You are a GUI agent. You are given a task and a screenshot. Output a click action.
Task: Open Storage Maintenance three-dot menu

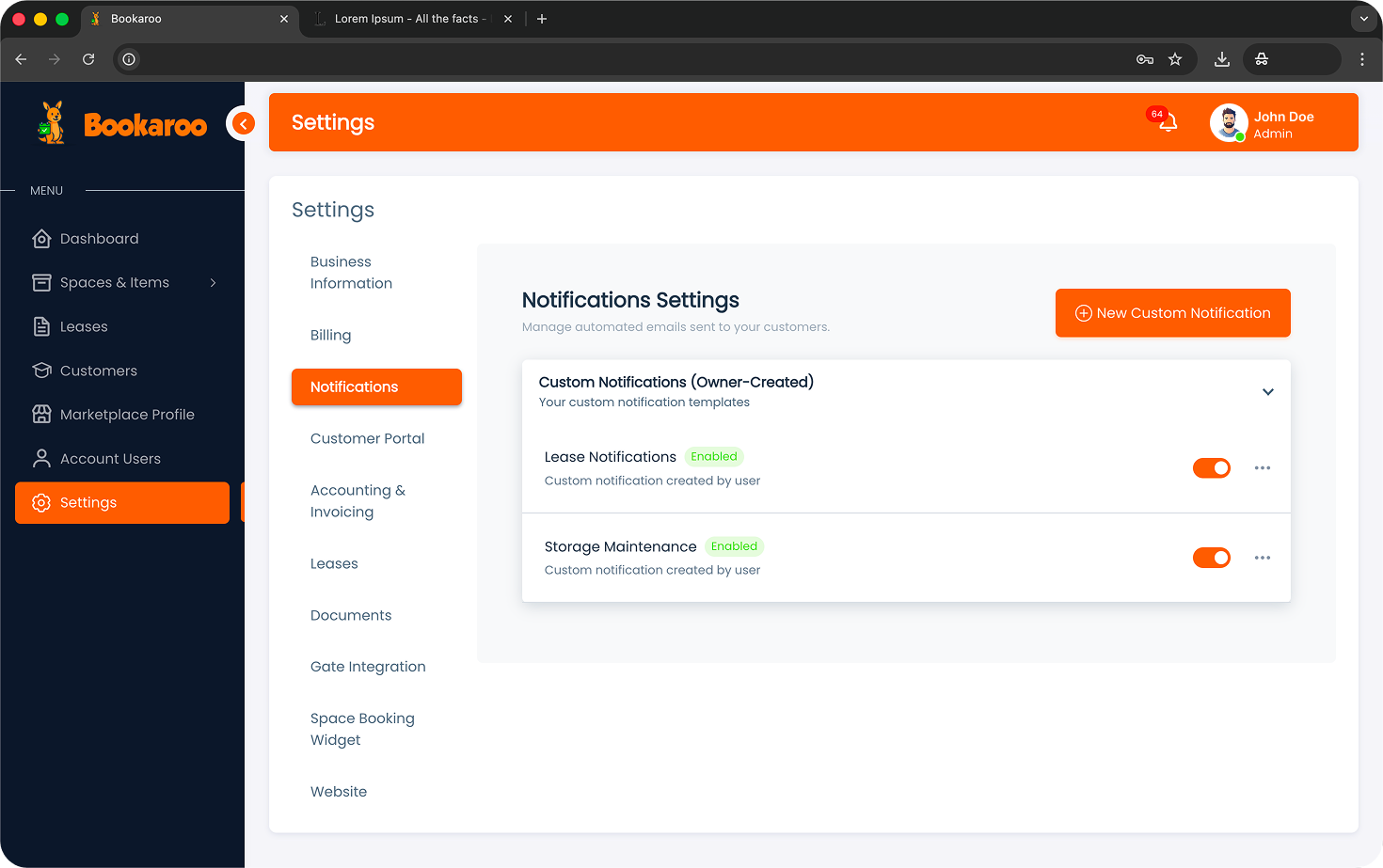click(x=1262, y=558)
